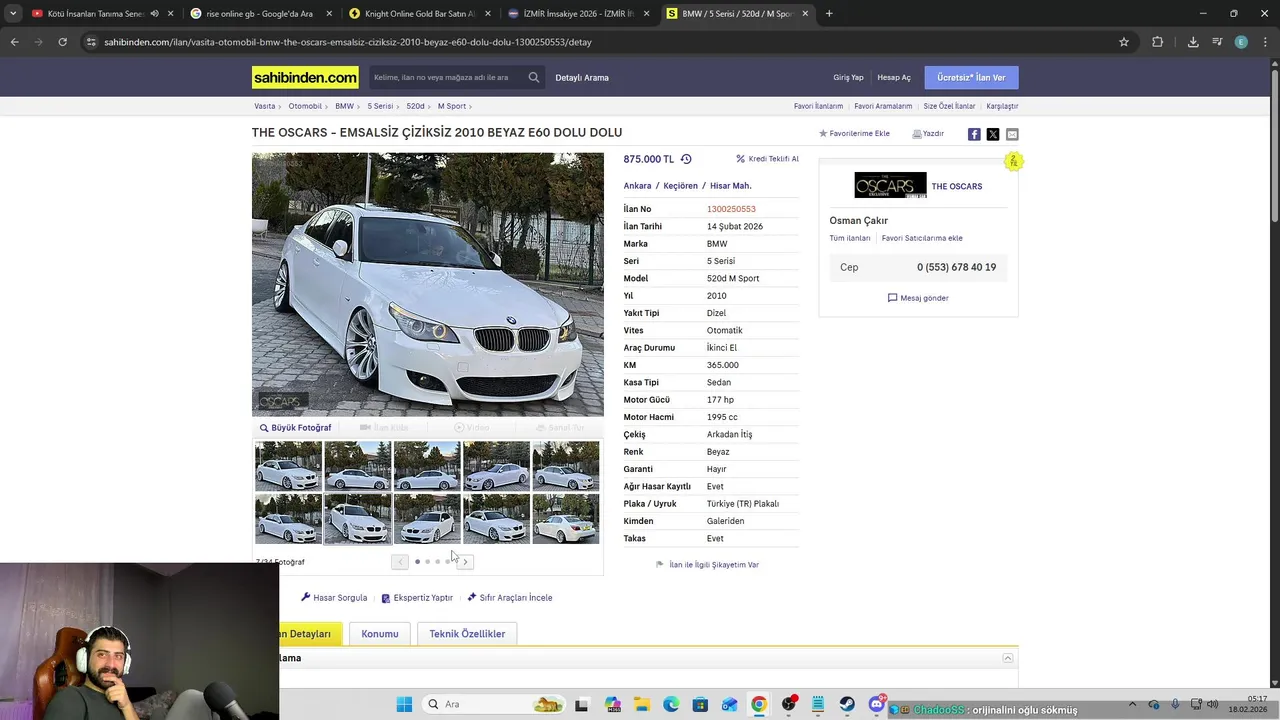Open Teknik Özellikler tab
Screen dimensions: 1280x720
(467, 634)
